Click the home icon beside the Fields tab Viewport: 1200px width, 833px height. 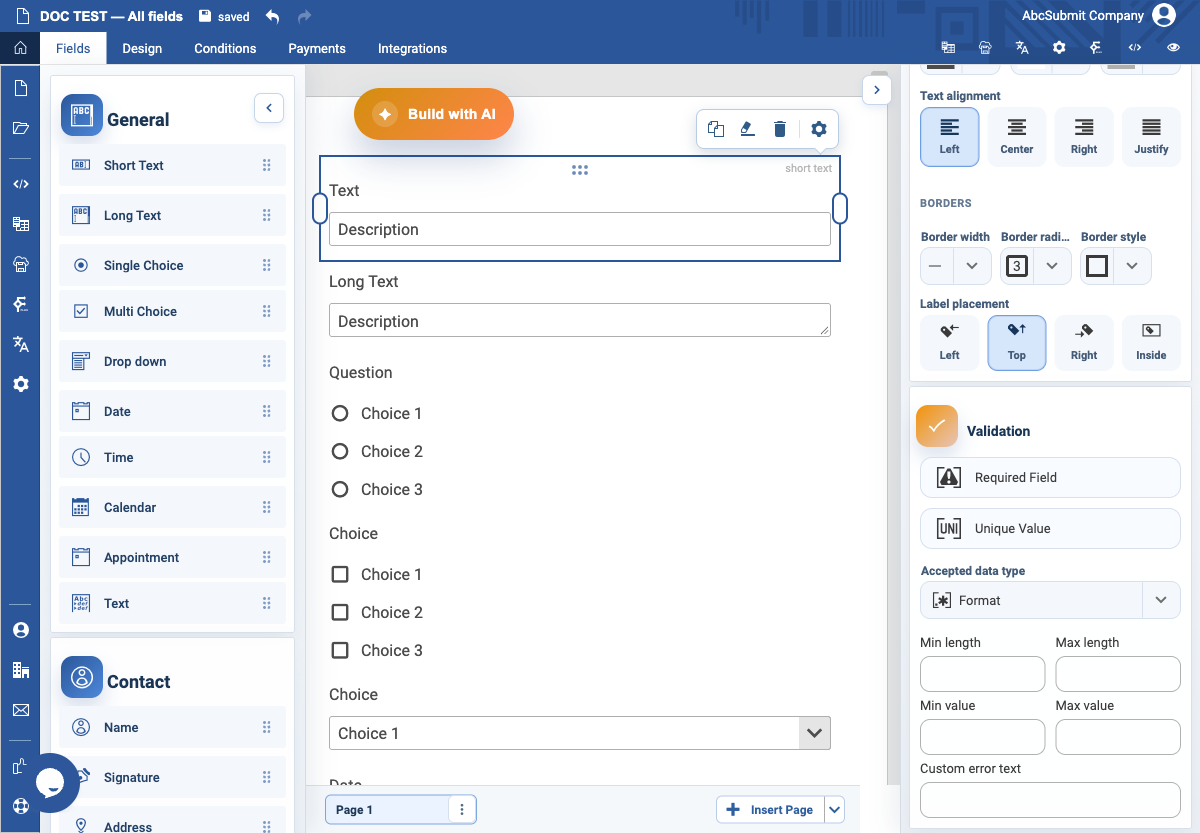tap(20, 48)
